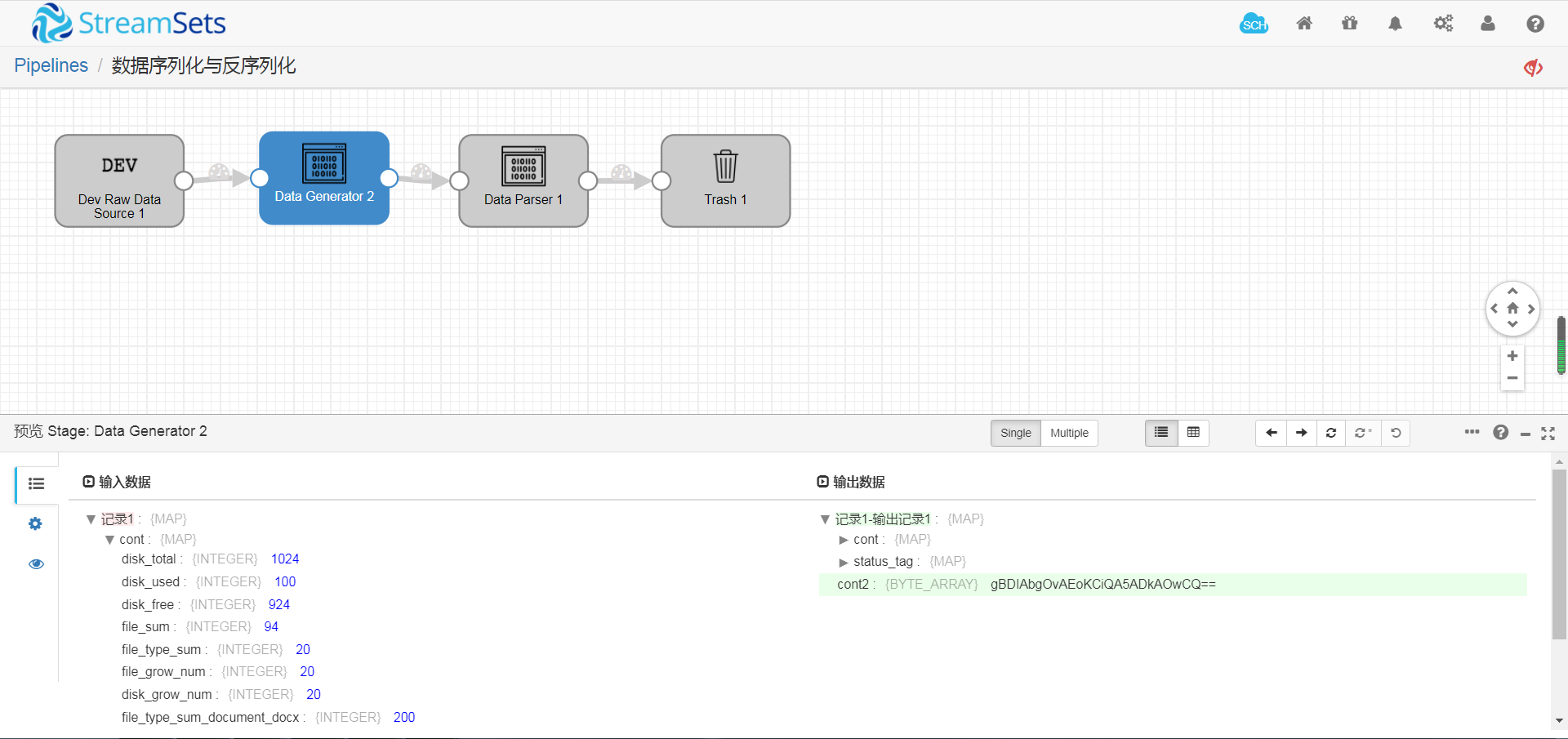
Task: Select the Dev Raw Data Source 1 stage
Action: pyautogui.click(x=119, y=180)
